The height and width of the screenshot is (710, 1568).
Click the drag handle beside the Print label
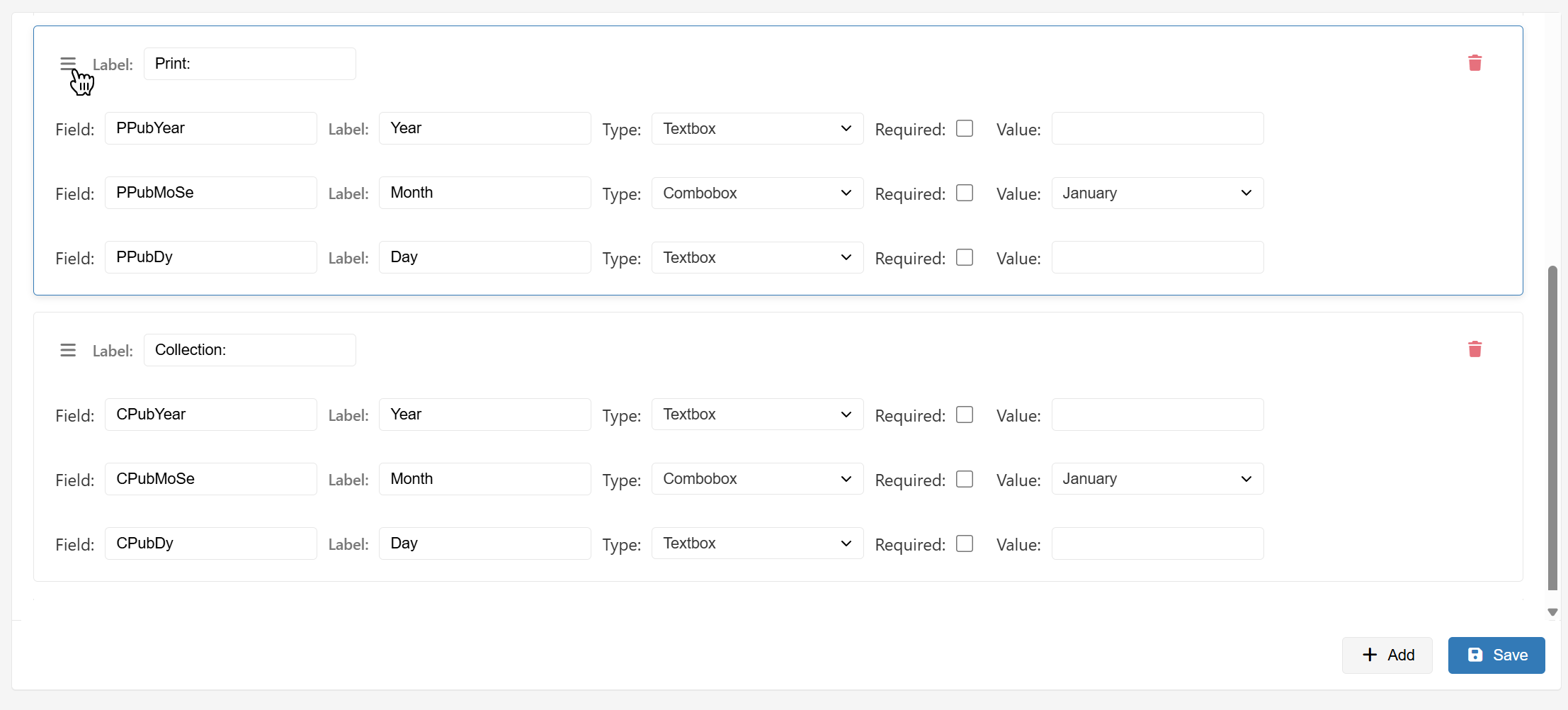click(x=68, y=62)
